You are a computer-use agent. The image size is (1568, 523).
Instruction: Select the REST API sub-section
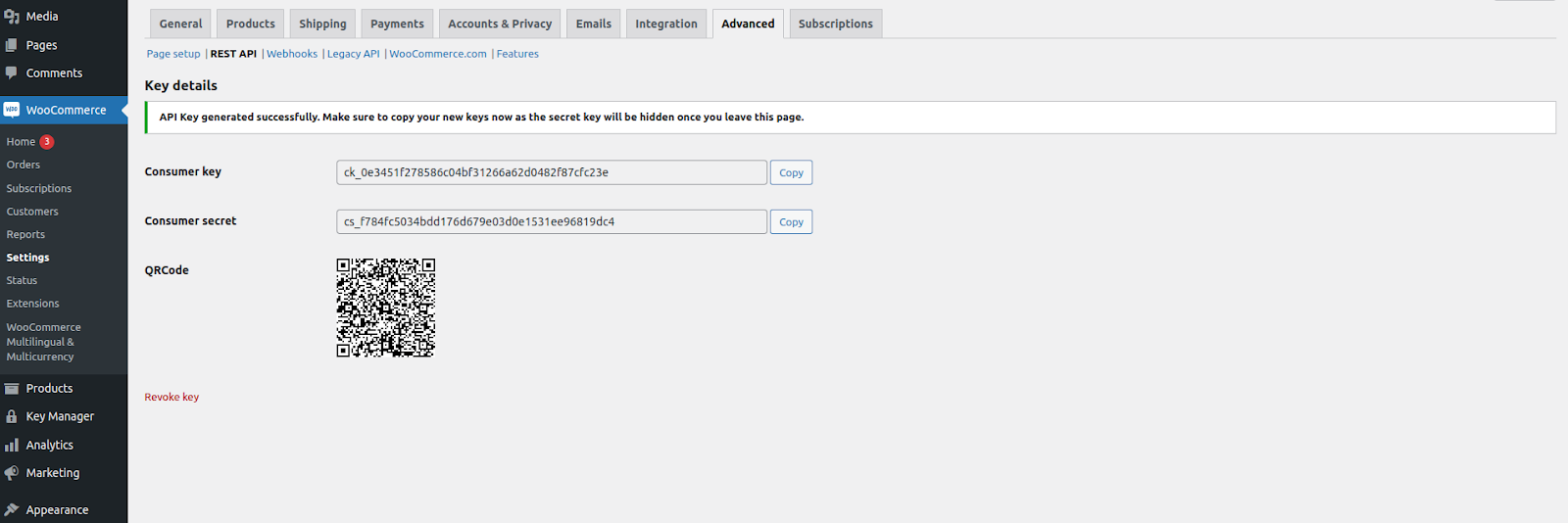pyautogui.click(x=233, y=54)
